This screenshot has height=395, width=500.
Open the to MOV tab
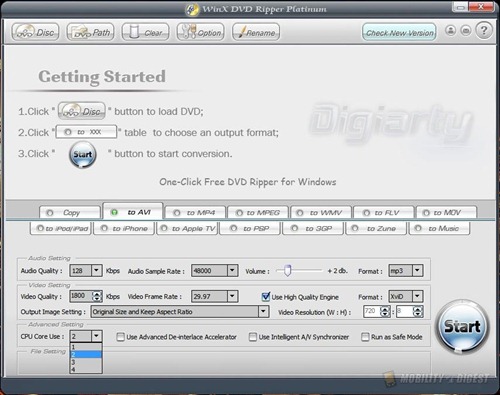click(x=447, y=212)
